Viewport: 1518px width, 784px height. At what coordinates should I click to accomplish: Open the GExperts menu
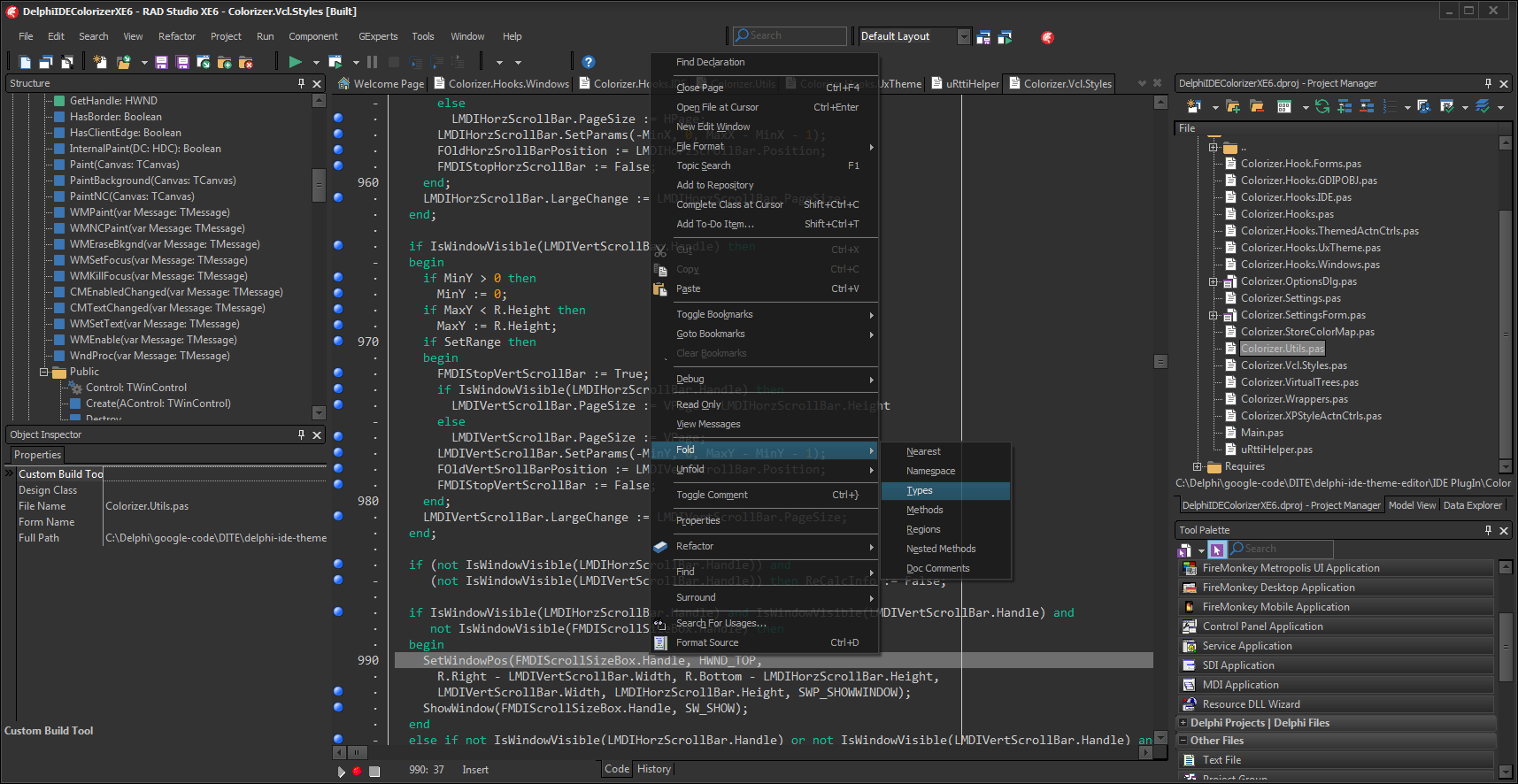click(x=378, y=36)
